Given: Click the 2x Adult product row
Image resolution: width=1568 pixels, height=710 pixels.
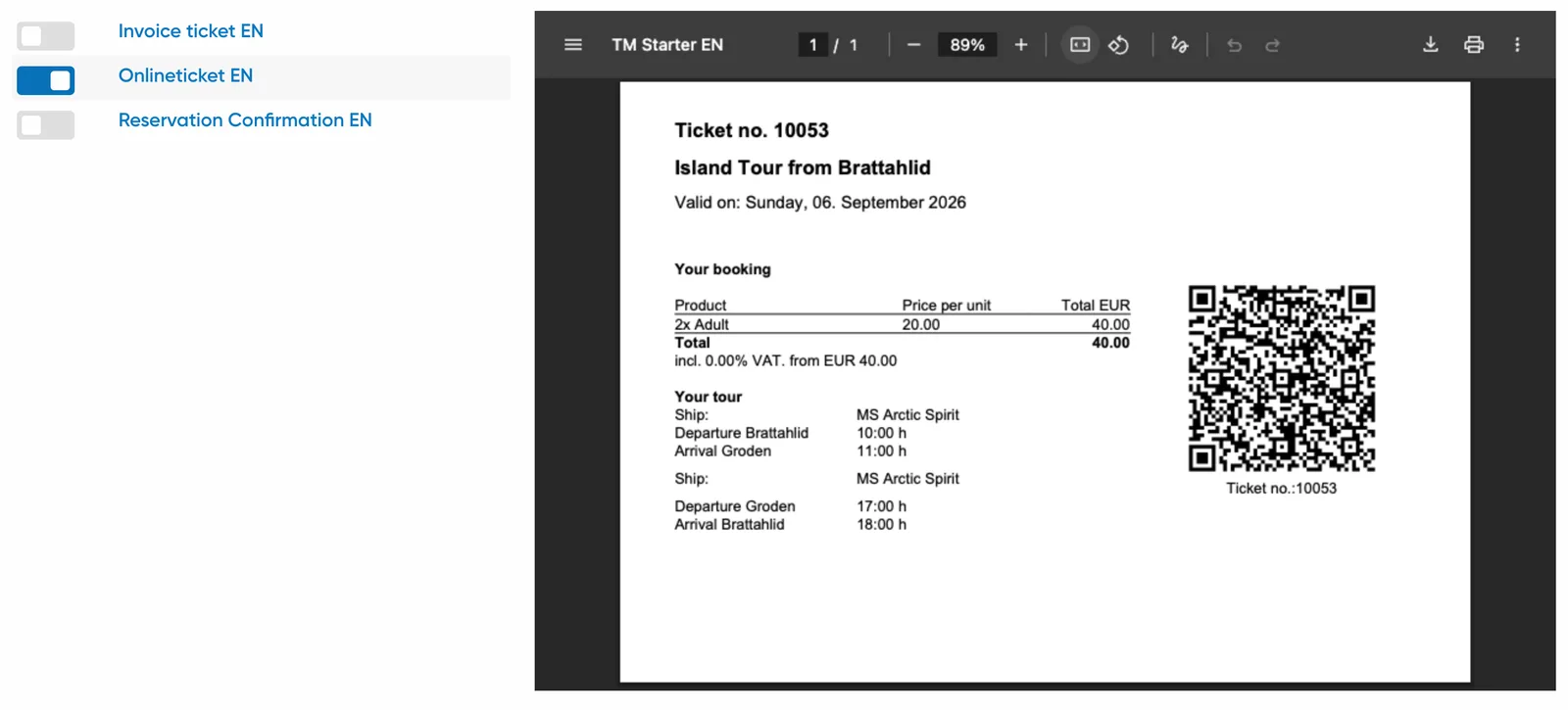Looking at the screenshot, I should (x=902, y=324).
